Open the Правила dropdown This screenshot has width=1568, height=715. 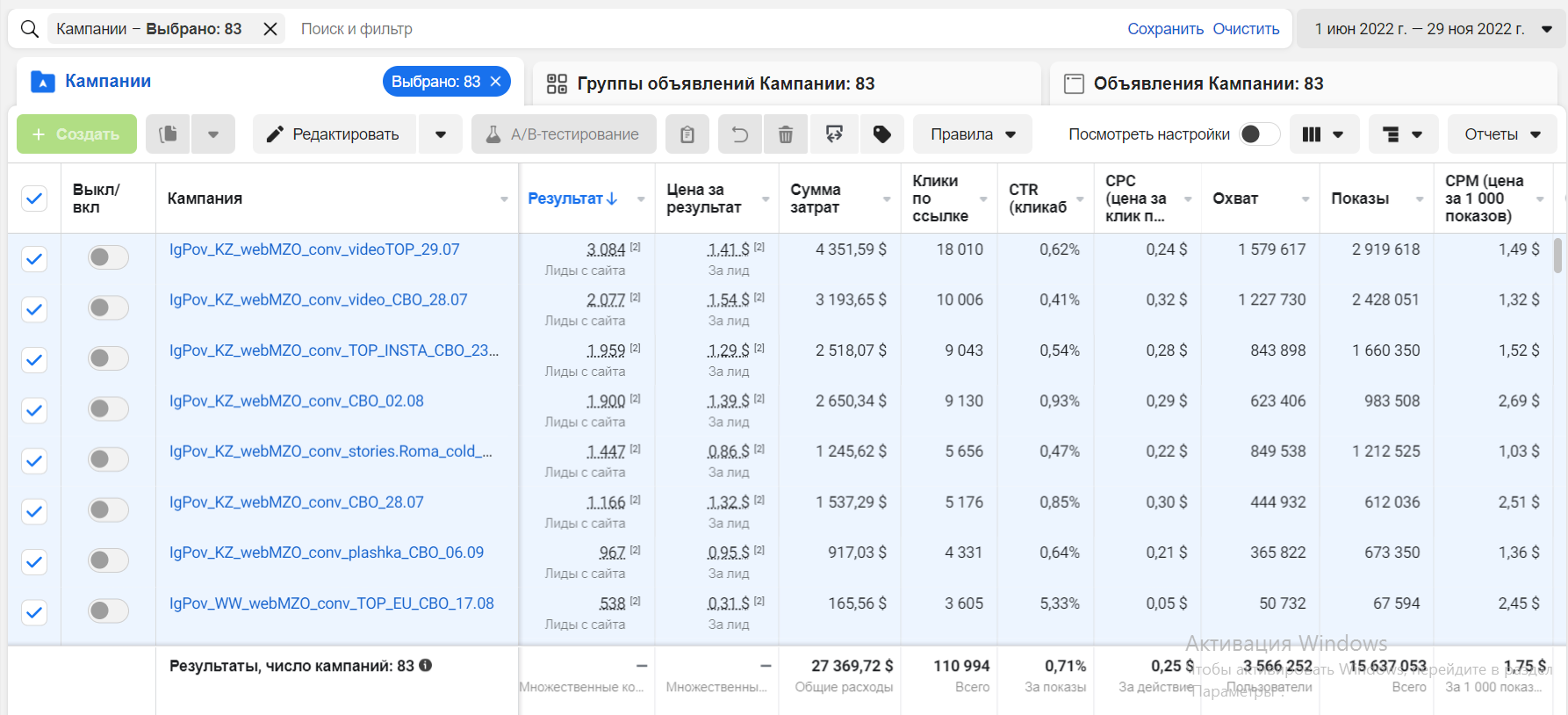(x=973, y=134)
